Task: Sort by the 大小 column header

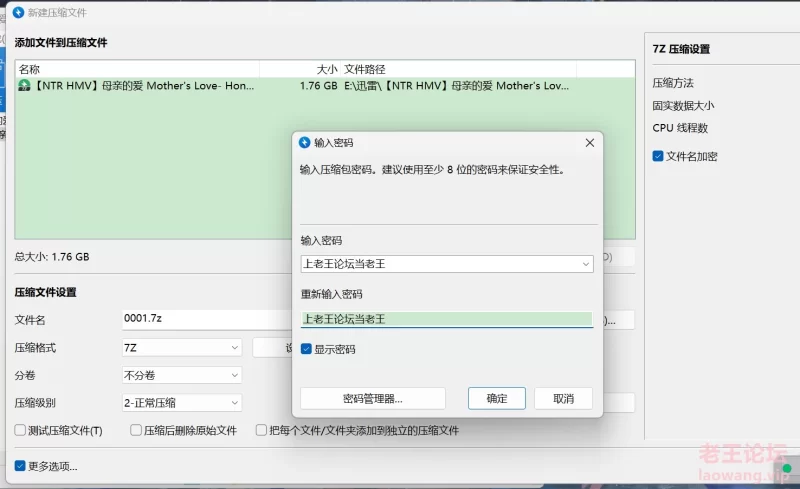Action: click(300, 69)
